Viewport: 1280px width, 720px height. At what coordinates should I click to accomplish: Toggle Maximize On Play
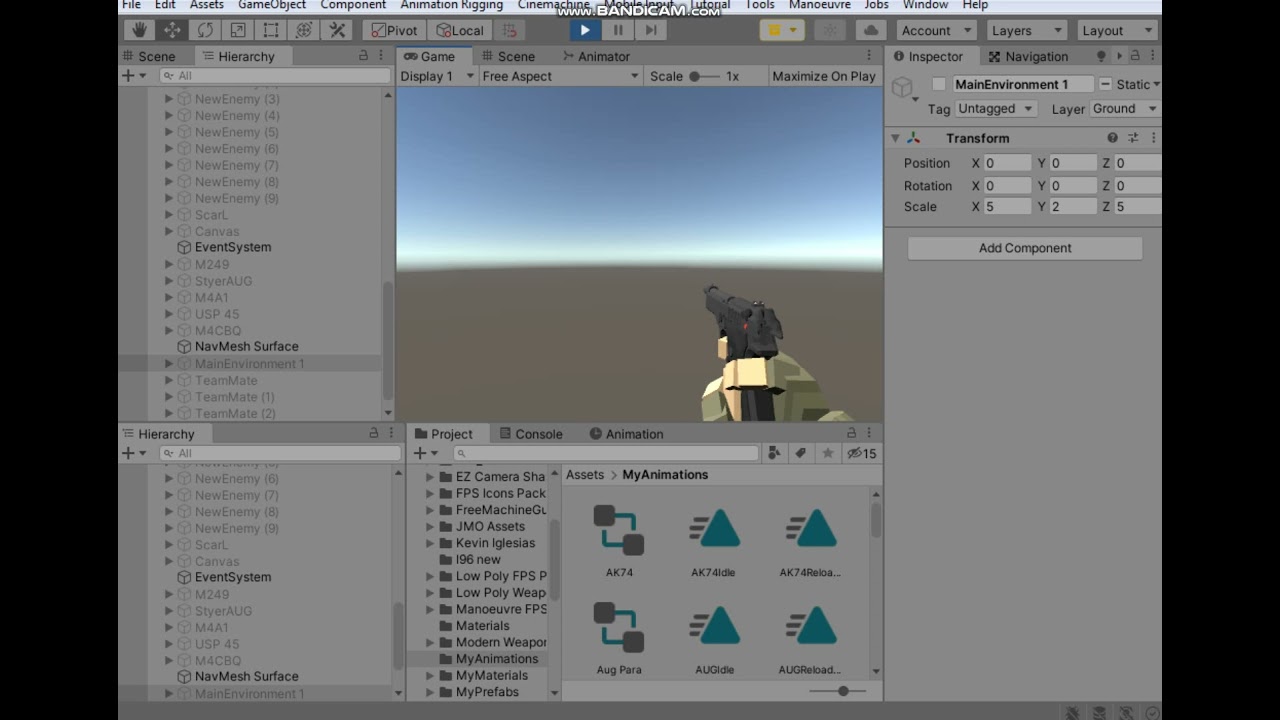(x=824, y=76)
